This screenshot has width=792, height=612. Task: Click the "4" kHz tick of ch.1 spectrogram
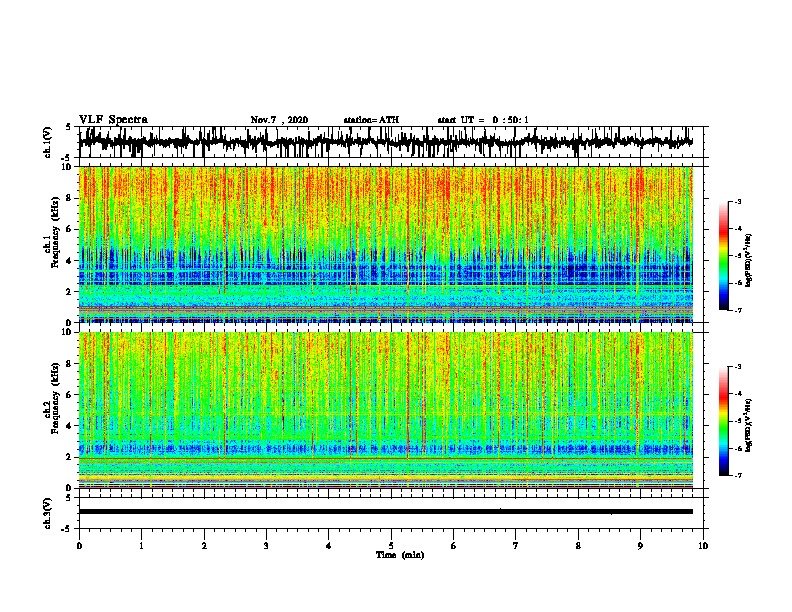[x=70, y=261]
